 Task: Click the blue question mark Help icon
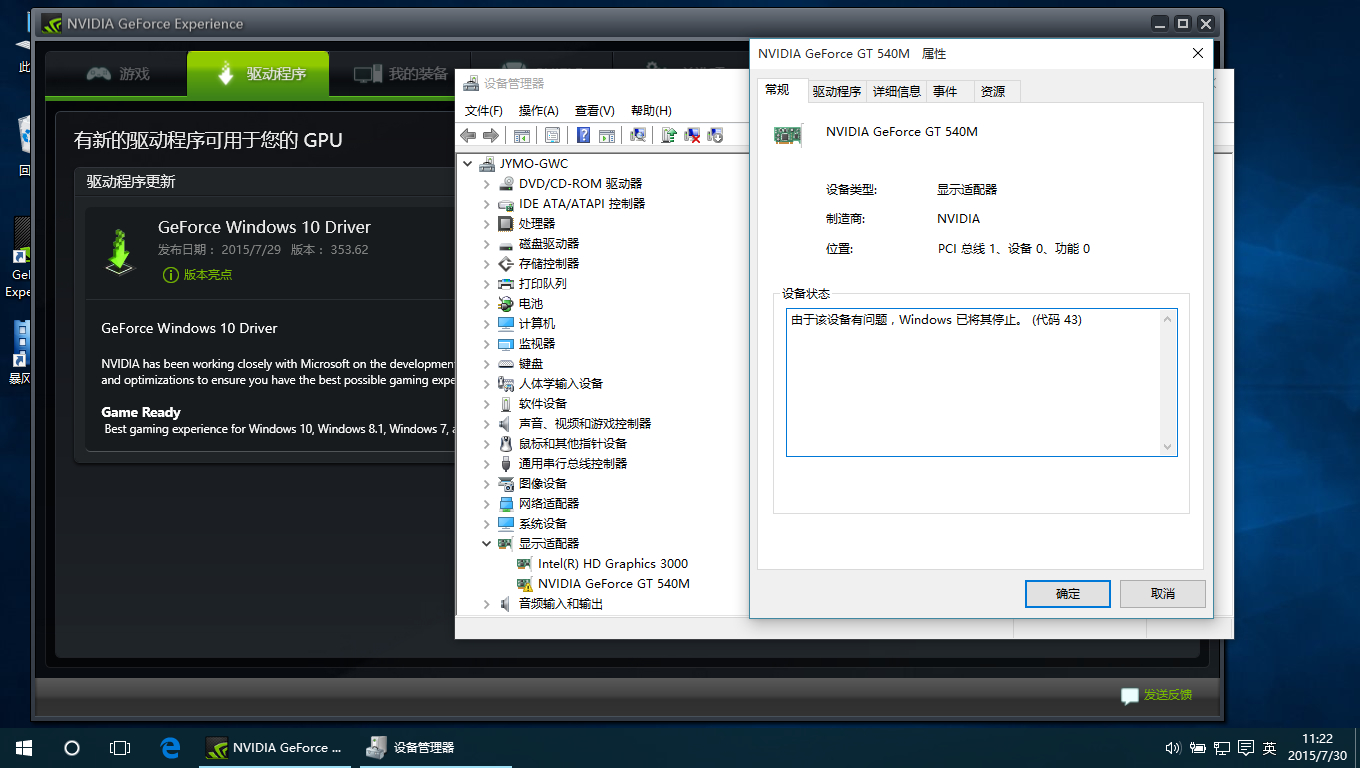pyautogui.click(x=583, y=135)
